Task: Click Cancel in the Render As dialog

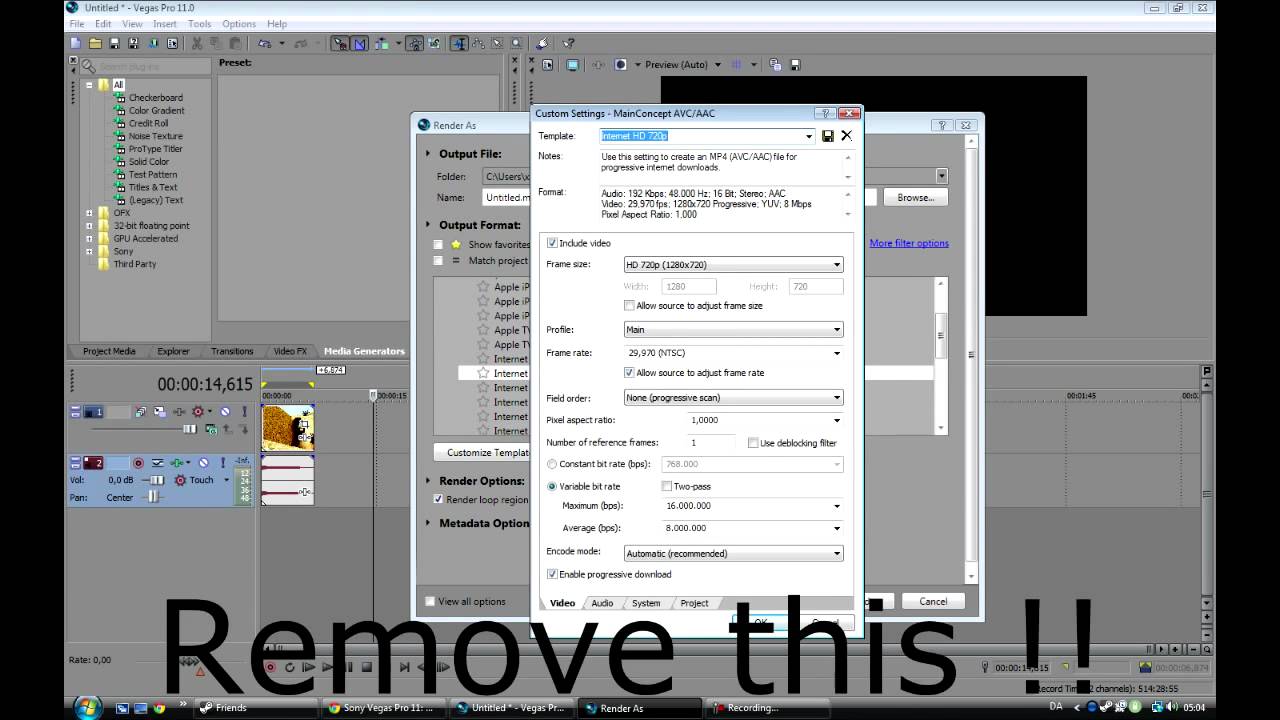Action: pyautogui.click(x=933, y=601)
